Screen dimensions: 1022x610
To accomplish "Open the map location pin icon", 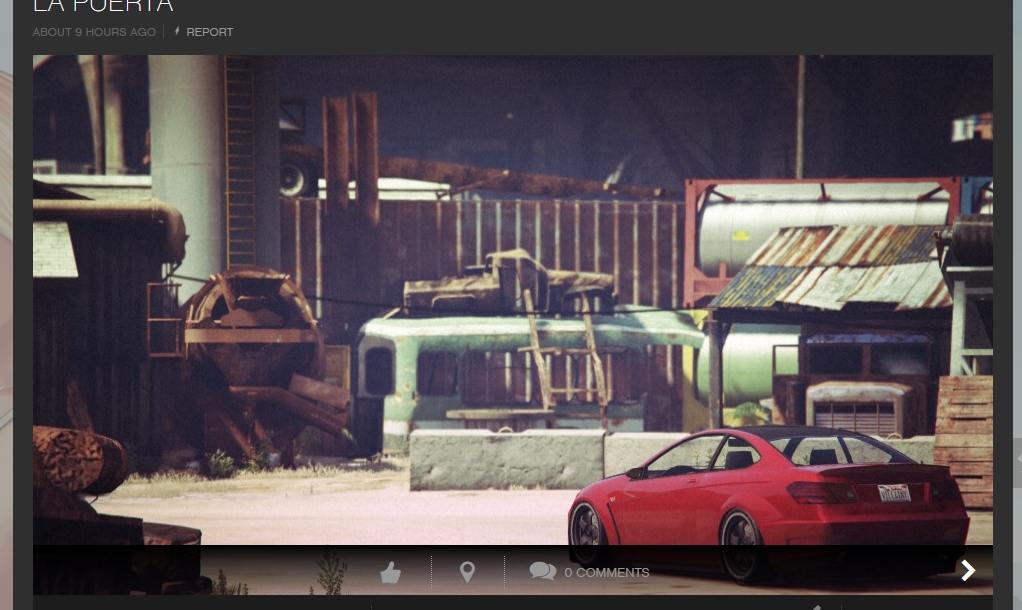I will 467,572.
